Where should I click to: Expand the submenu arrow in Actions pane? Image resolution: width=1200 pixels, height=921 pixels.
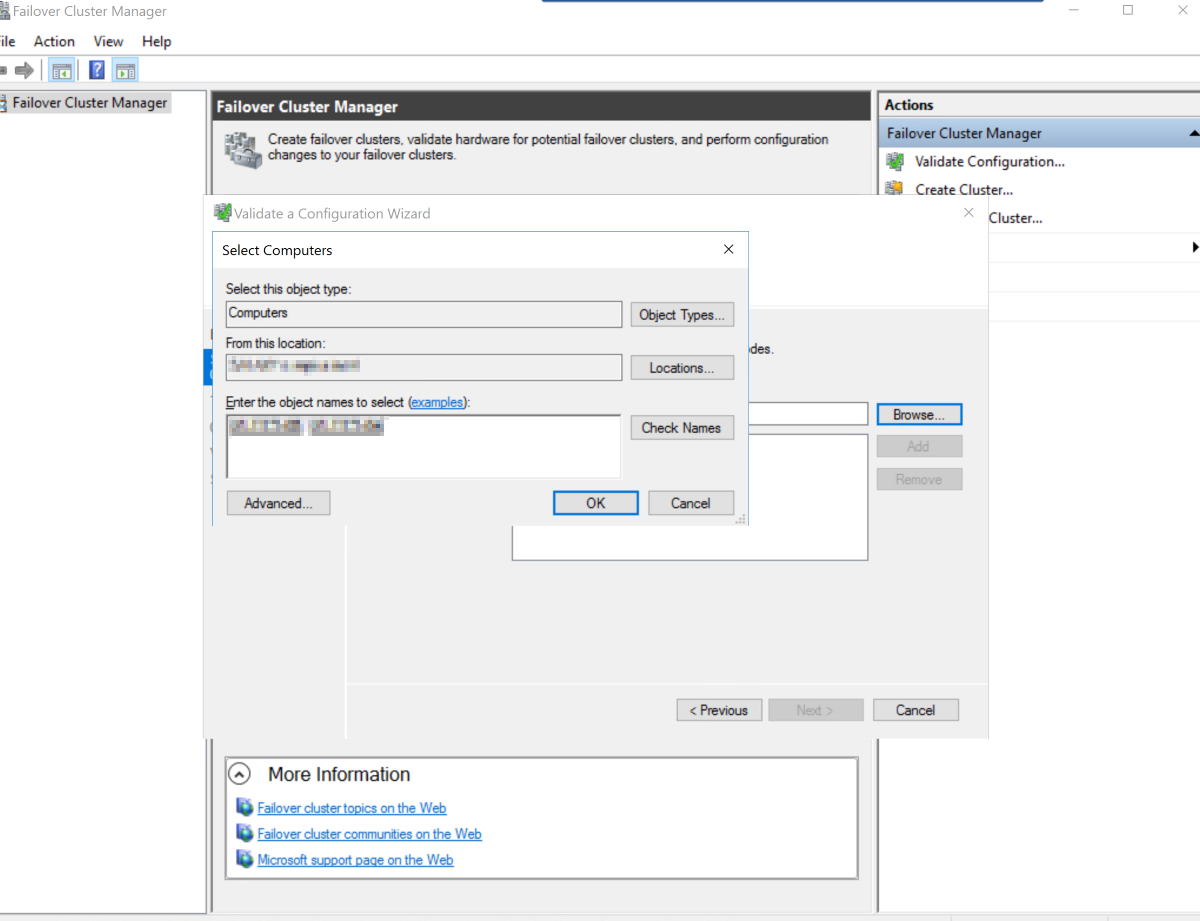[1195, 247]
